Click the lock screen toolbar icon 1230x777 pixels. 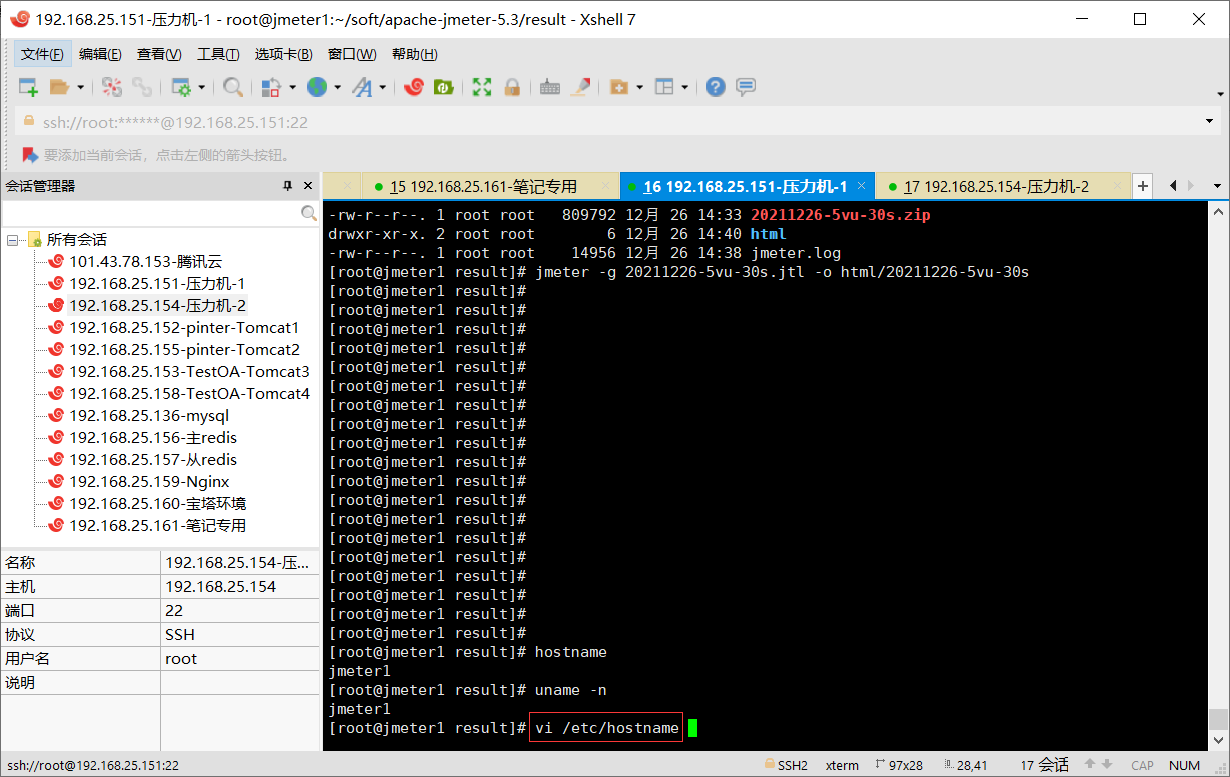coord(512,87)
